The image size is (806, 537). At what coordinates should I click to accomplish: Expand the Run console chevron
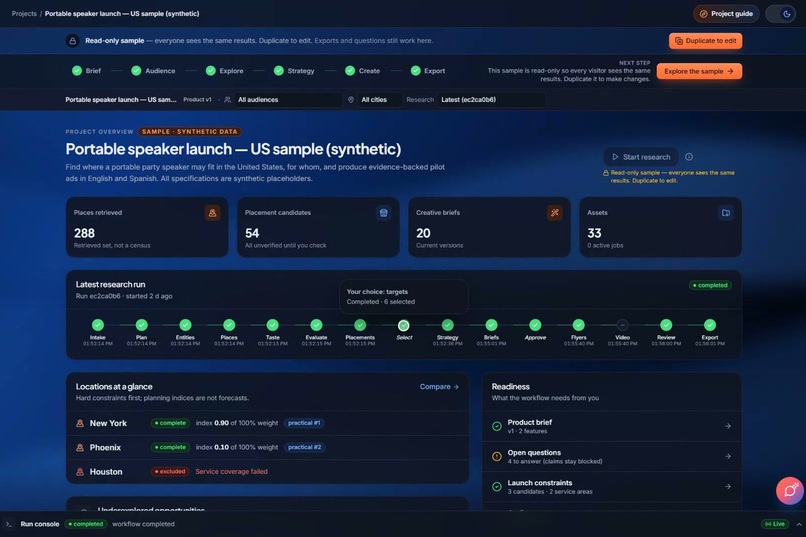coord(799,524)
